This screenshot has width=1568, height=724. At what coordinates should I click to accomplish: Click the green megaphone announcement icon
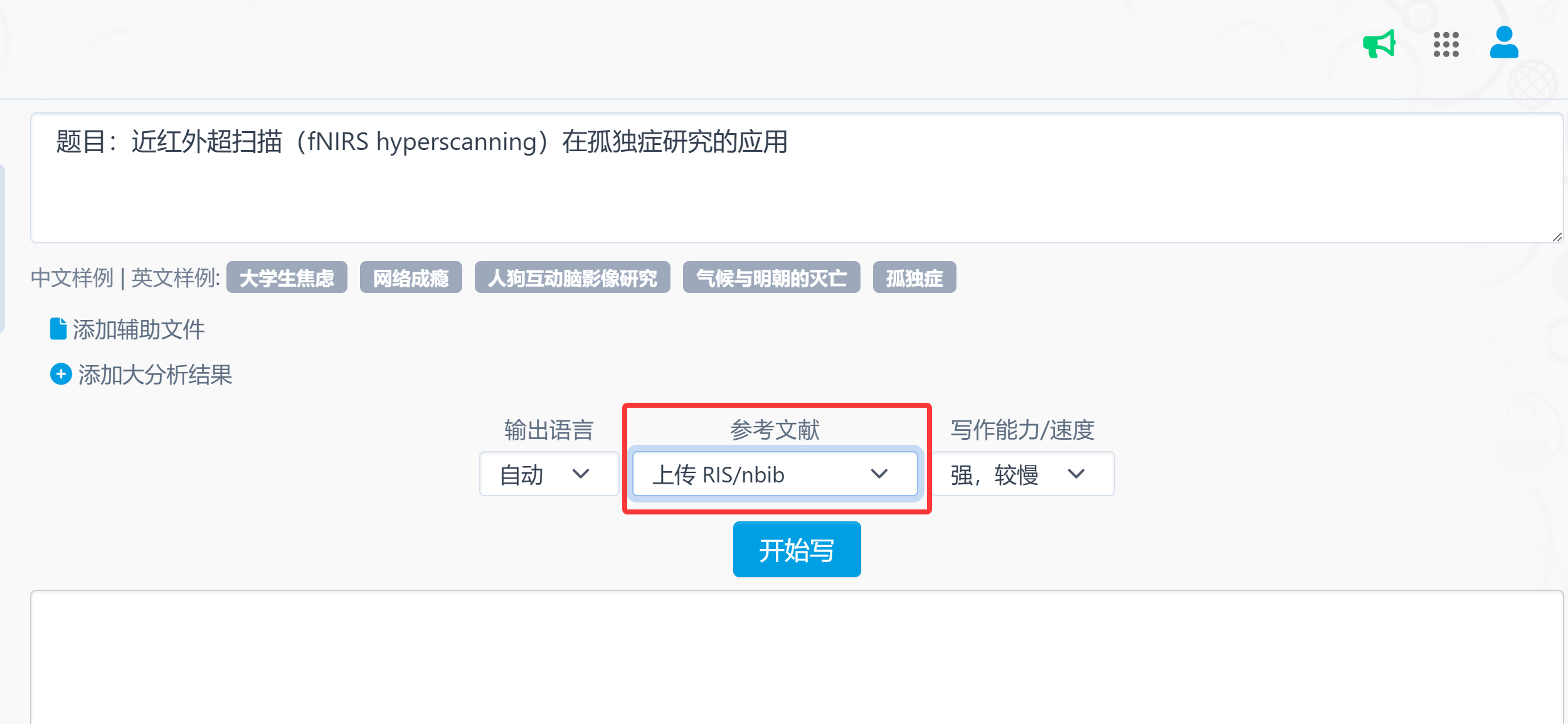1379,44
